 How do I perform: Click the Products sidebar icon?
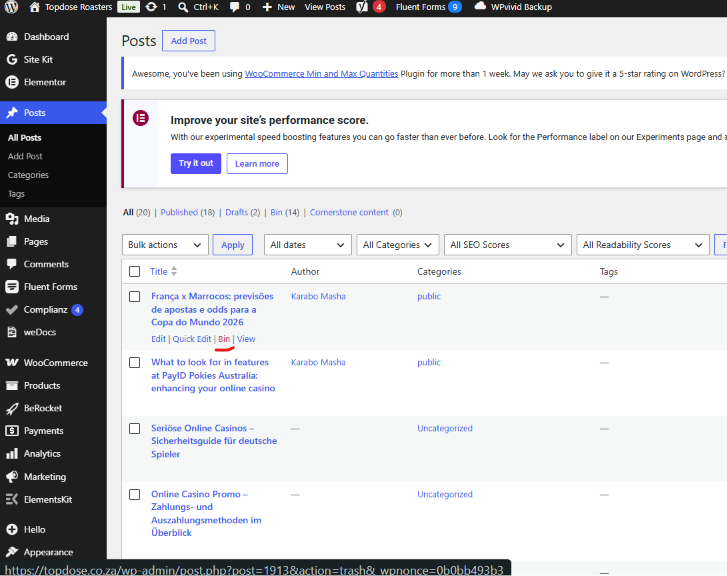click(12, 385)
